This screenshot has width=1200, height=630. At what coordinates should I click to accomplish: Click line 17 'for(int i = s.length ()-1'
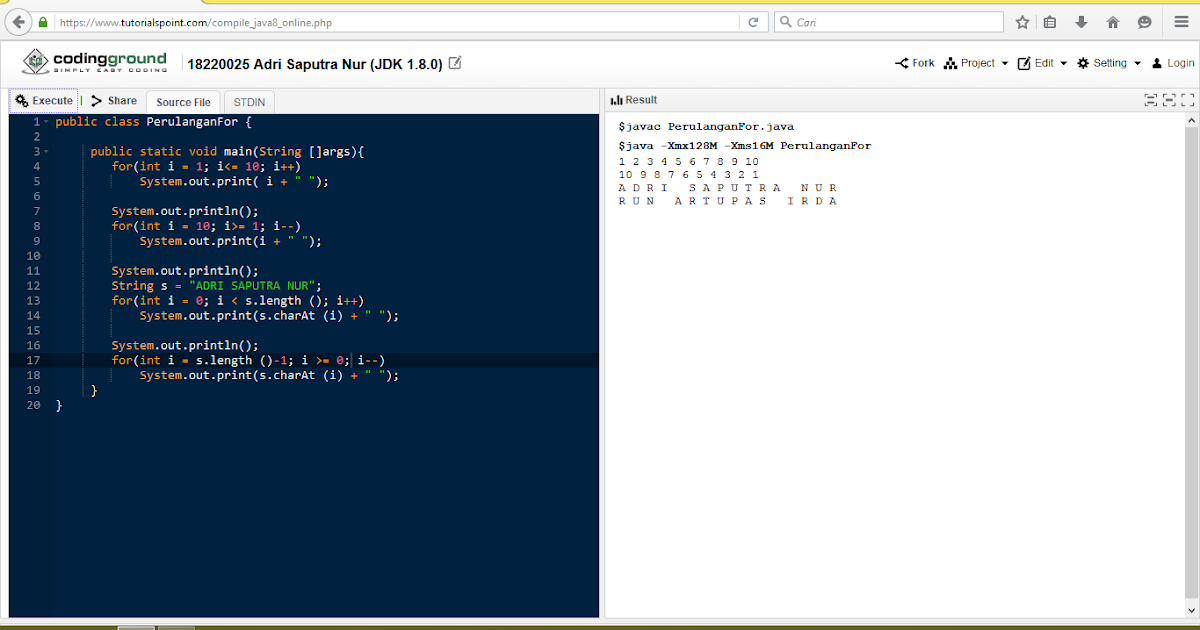(x=248, y=360)
